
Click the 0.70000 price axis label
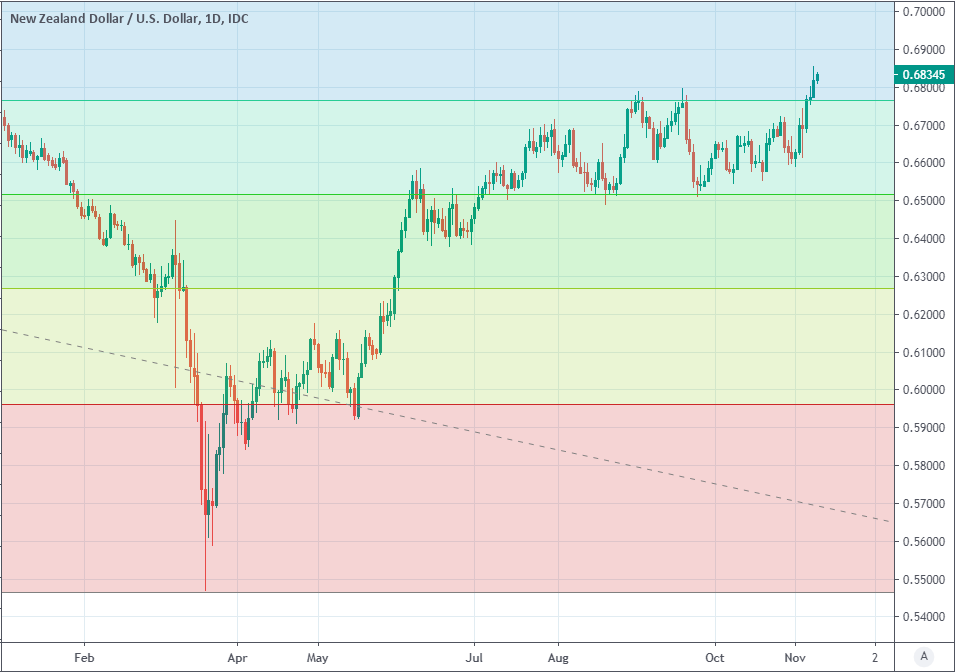pos(922,12)
